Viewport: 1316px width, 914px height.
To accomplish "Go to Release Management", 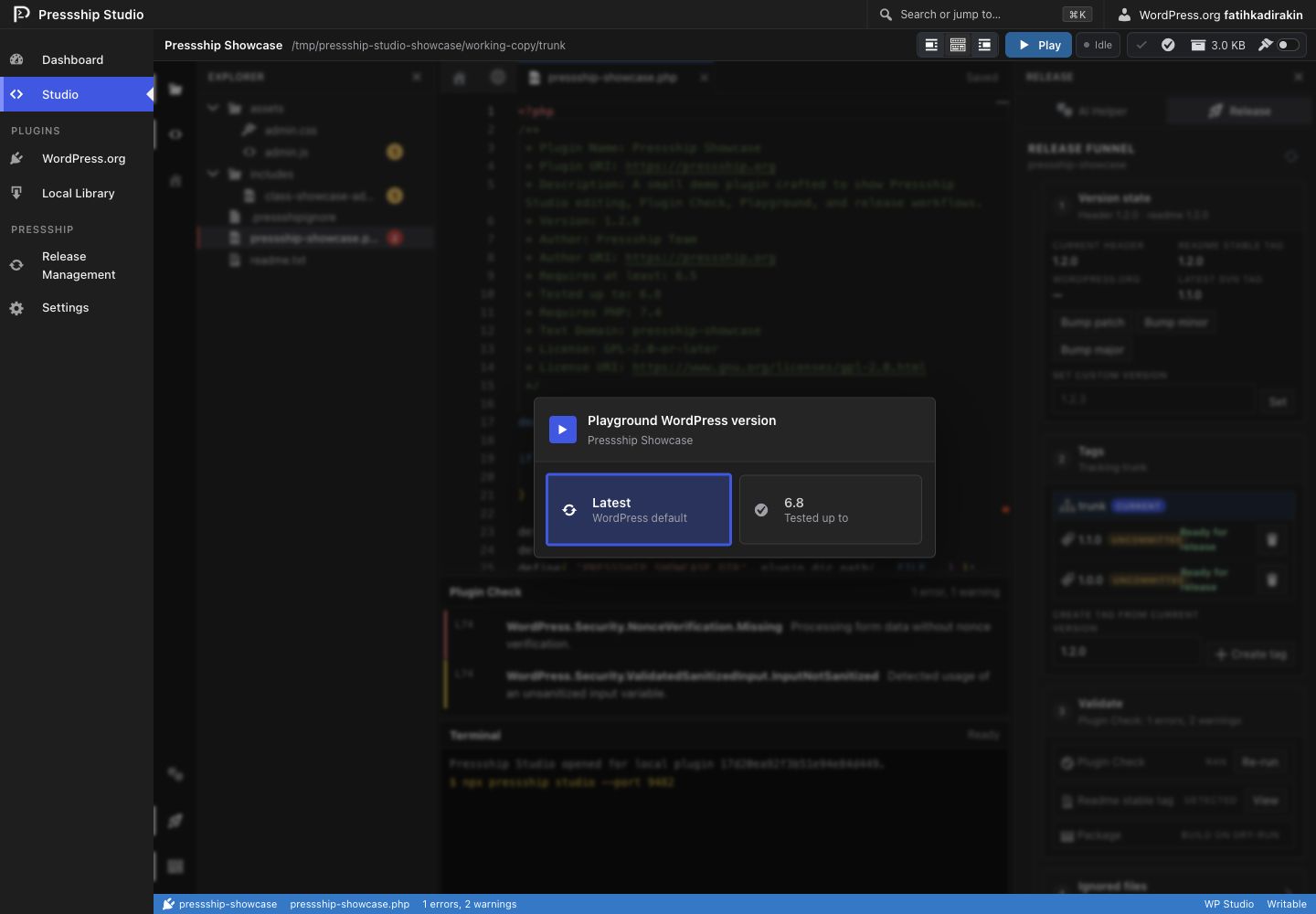I will point(77,265).
